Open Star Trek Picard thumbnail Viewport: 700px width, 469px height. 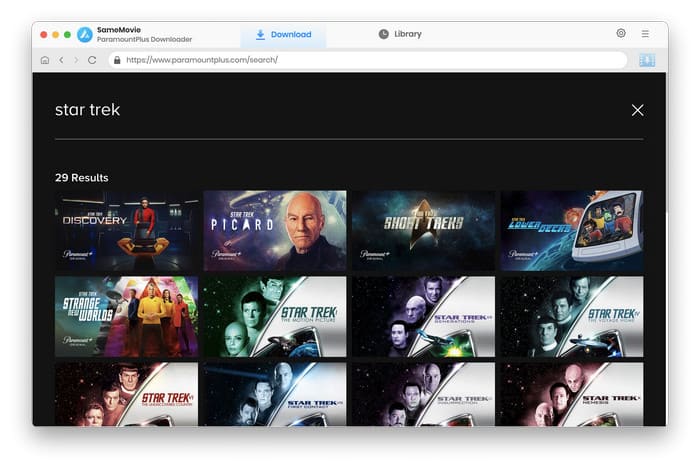pyautogui.click(x=275, y=231)
